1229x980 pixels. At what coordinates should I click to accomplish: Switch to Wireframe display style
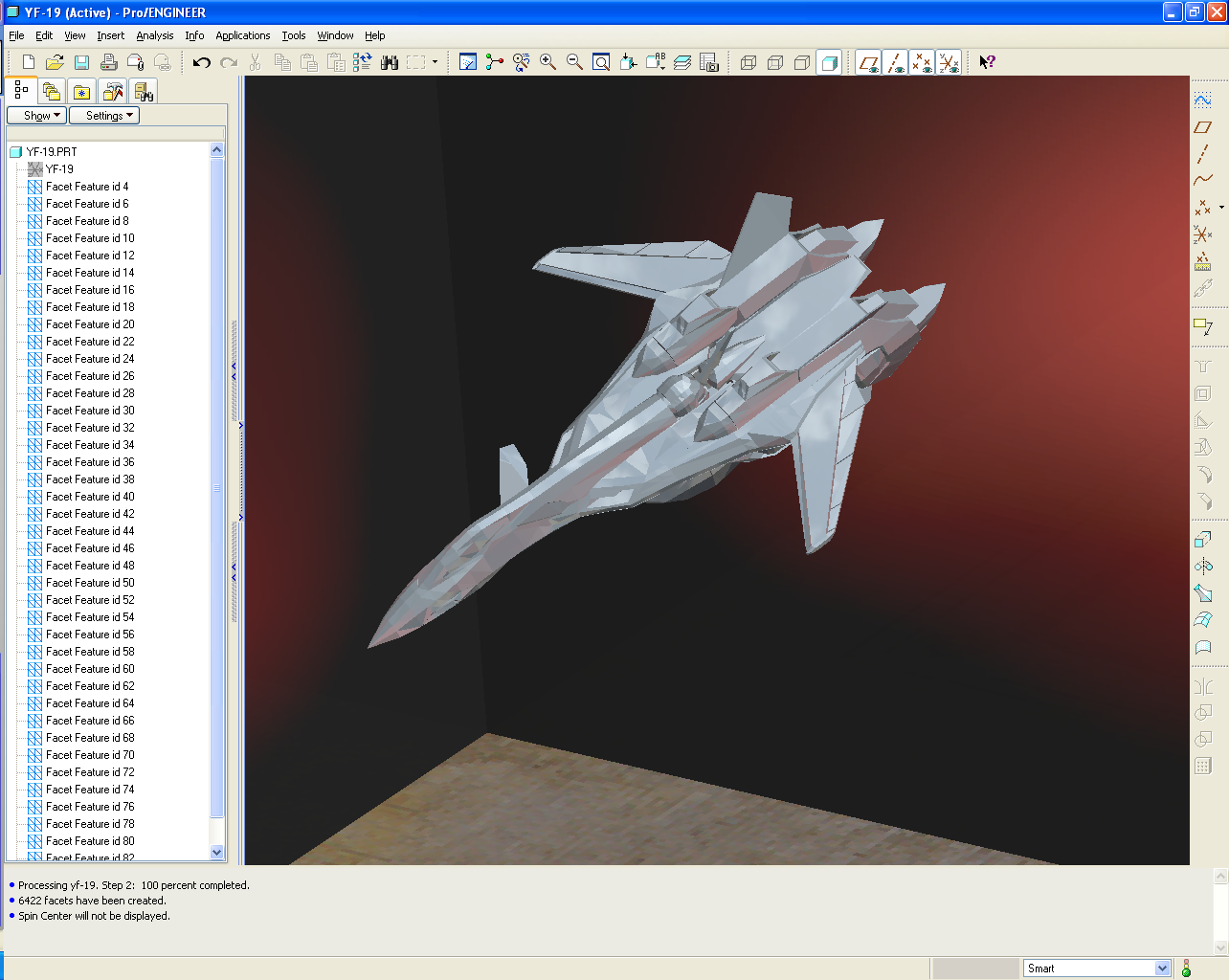pyautogui.click(x=749, y=62)
